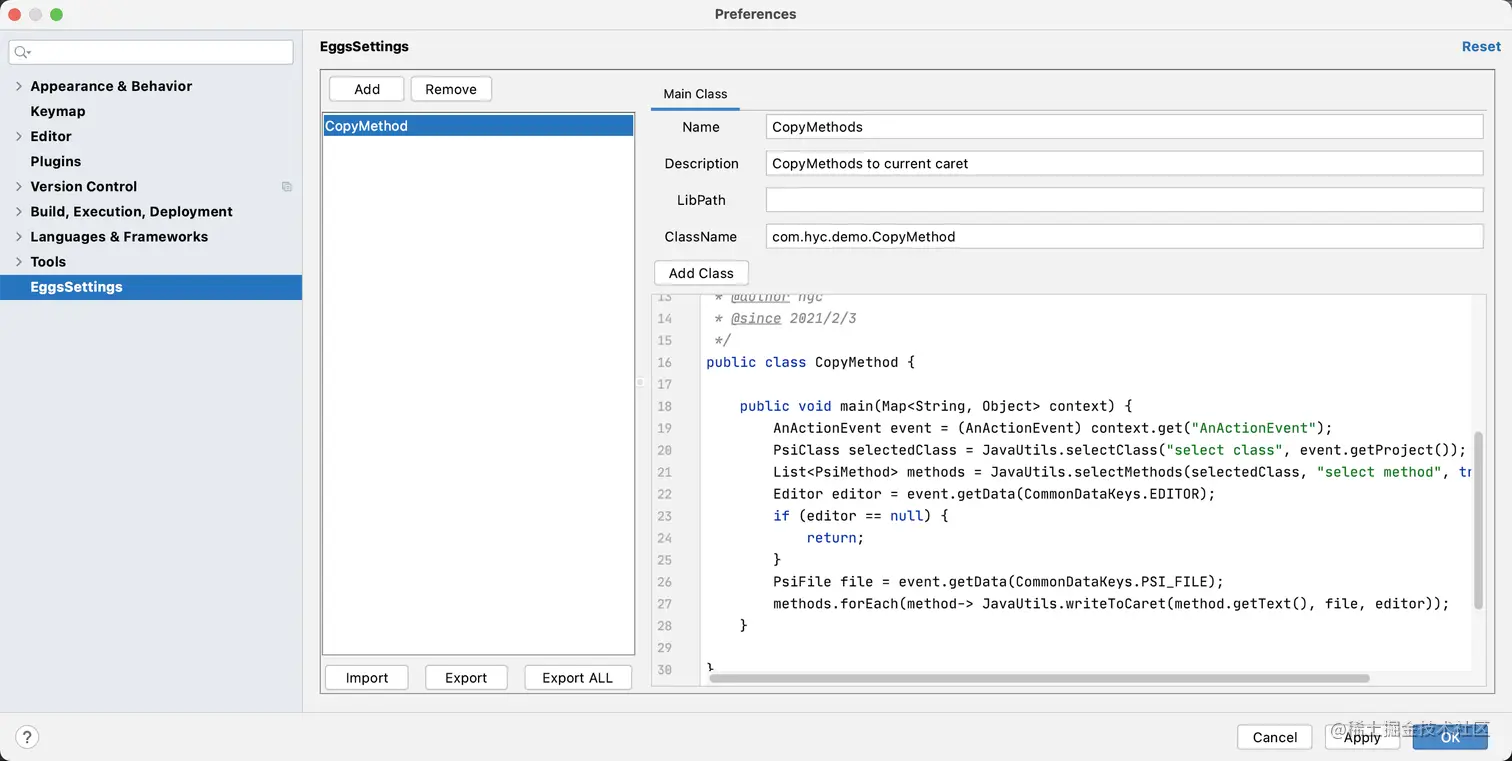Click the 'methods.forEach' code line
Viewport: 1512px width, 761px height.
coord(1111,604)
